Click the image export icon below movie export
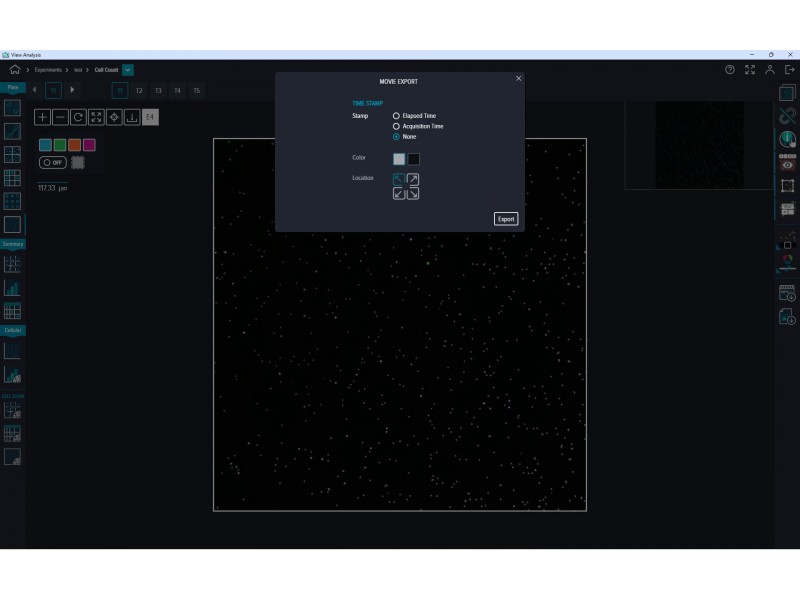 click(x=787, y=317)
